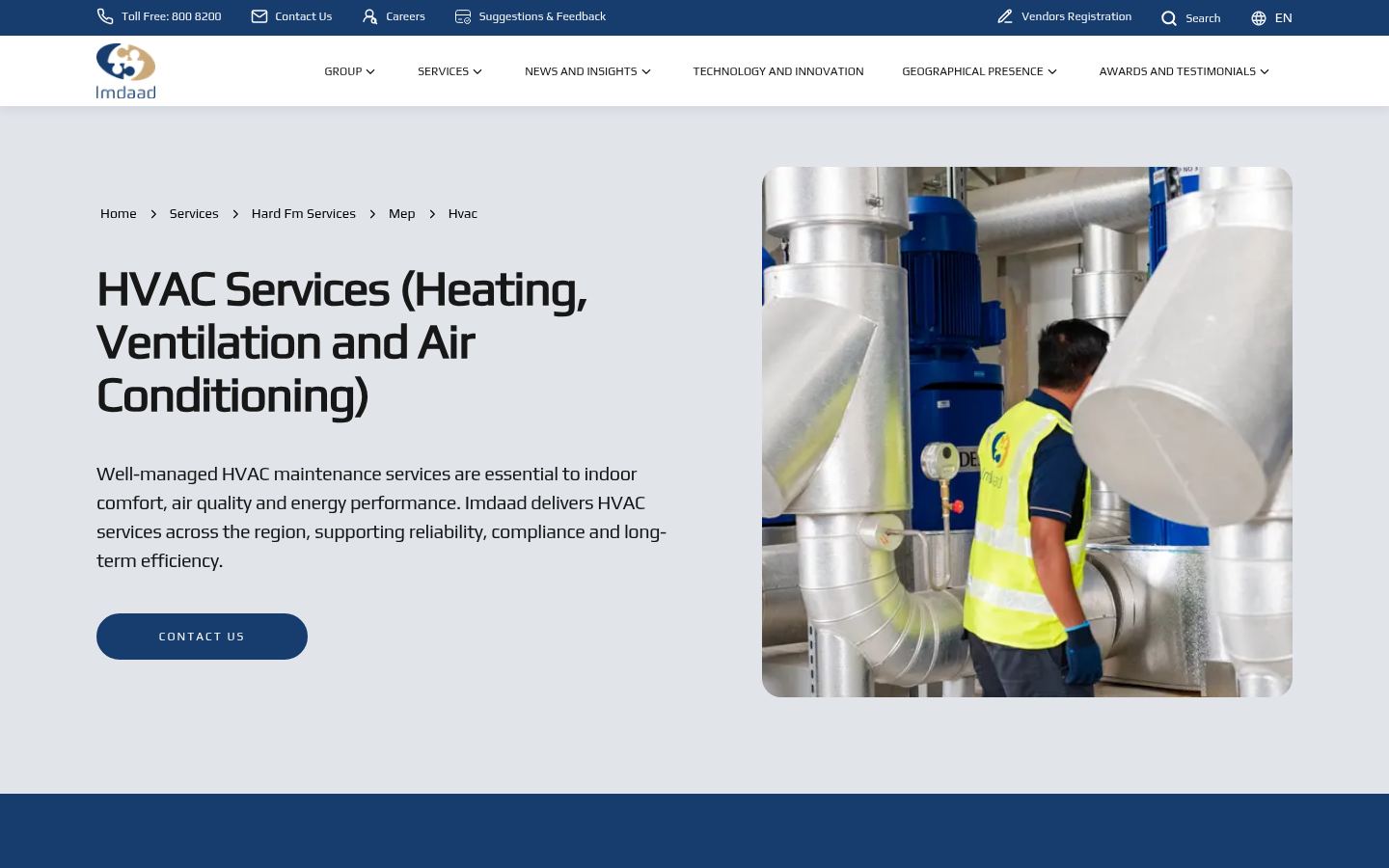The width and height of the screenshot is (1389, 868).
Task: Open Suggestions & Feedback link text
Action: 542,16
